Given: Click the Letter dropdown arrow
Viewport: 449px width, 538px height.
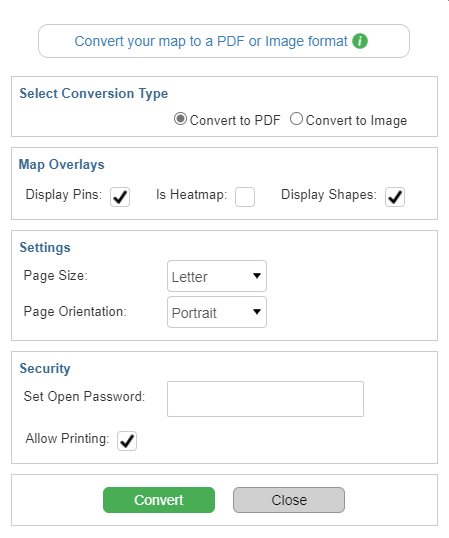Looking at the screenshot, I should 257,276.
